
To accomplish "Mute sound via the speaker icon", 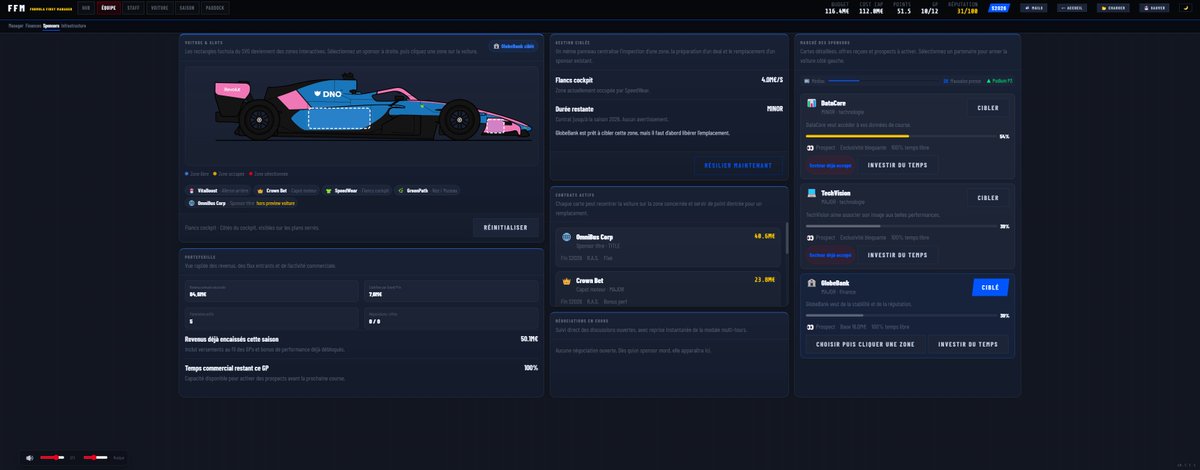I will 30,457.
